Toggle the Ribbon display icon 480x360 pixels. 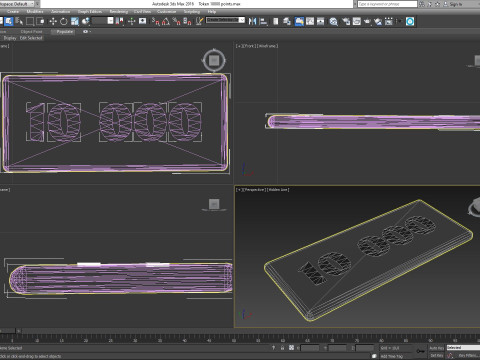[299, 22]
